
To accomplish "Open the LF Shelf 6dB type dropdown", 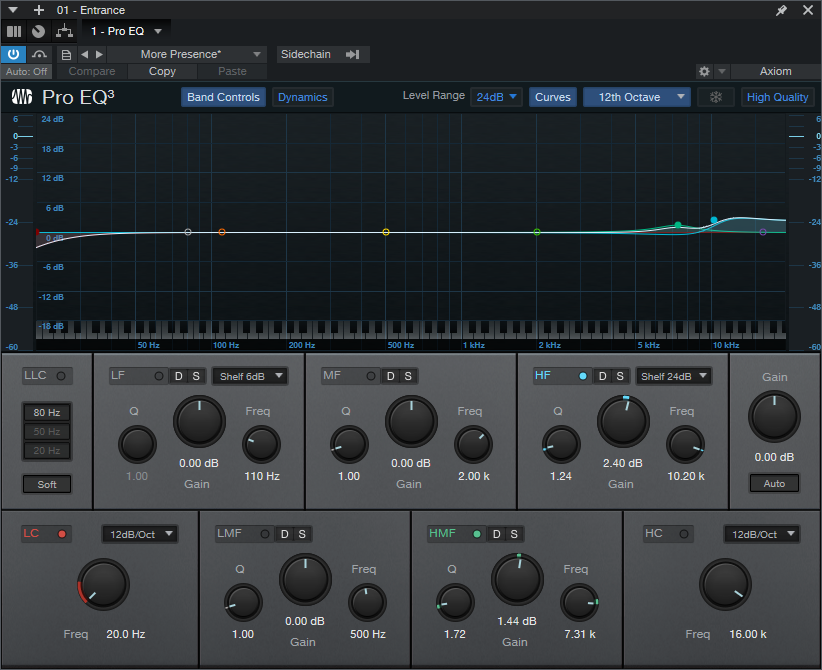I will [x=250, y=376].
